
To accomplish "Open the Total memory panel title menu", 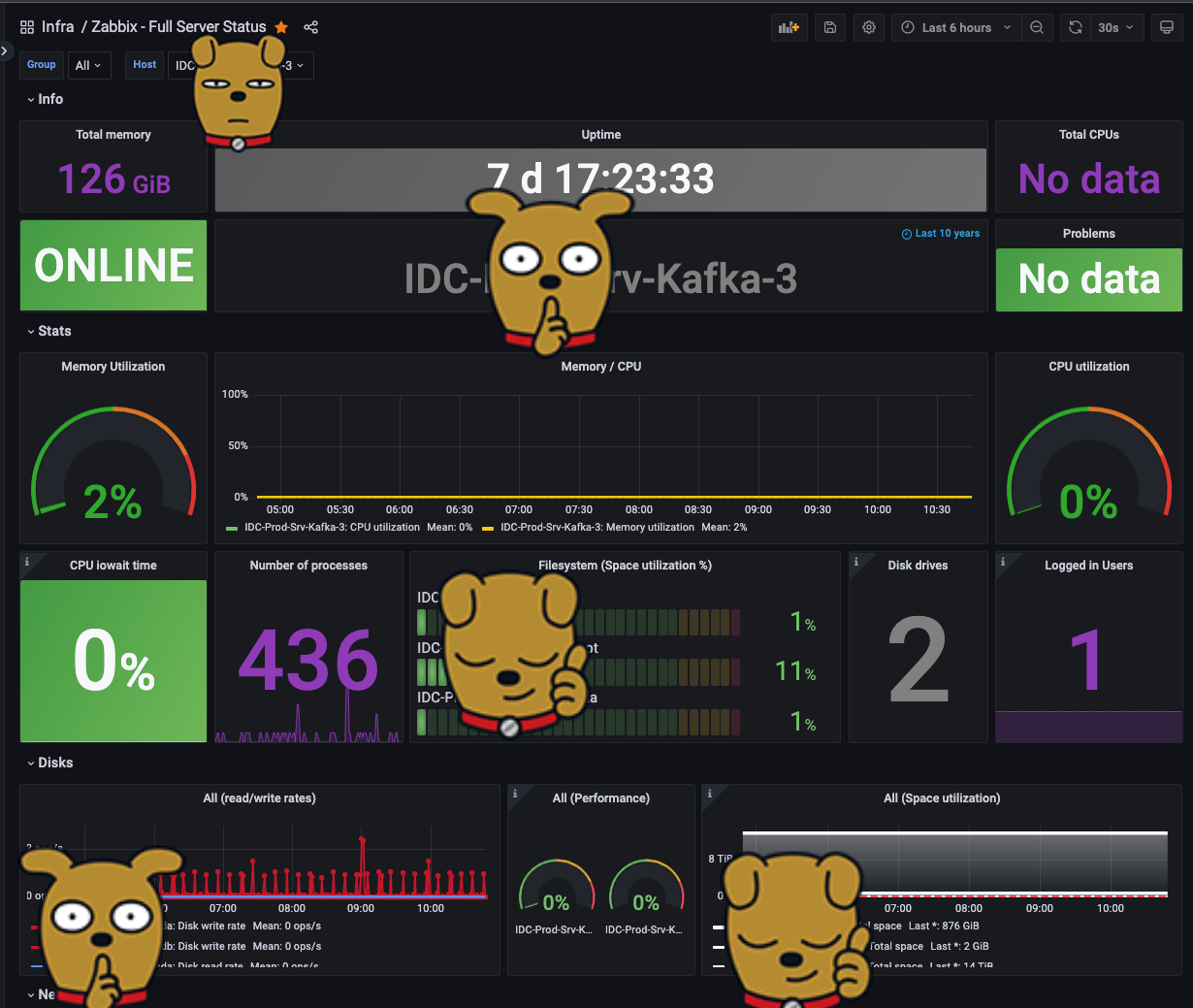I will tap(113, 135).
